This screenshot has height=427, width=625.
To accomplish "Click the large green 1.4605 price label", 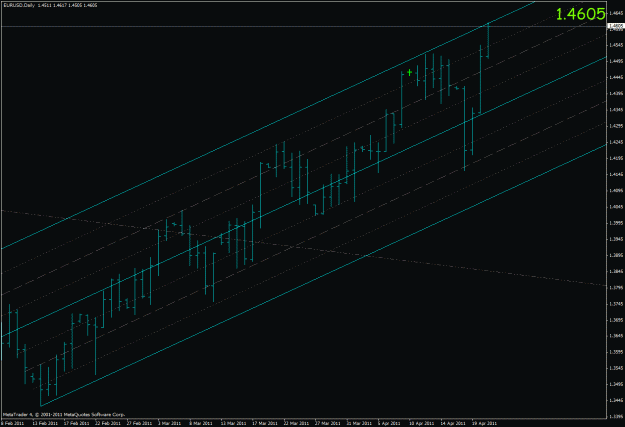I will pyautogui.click(x=580, y=14).
